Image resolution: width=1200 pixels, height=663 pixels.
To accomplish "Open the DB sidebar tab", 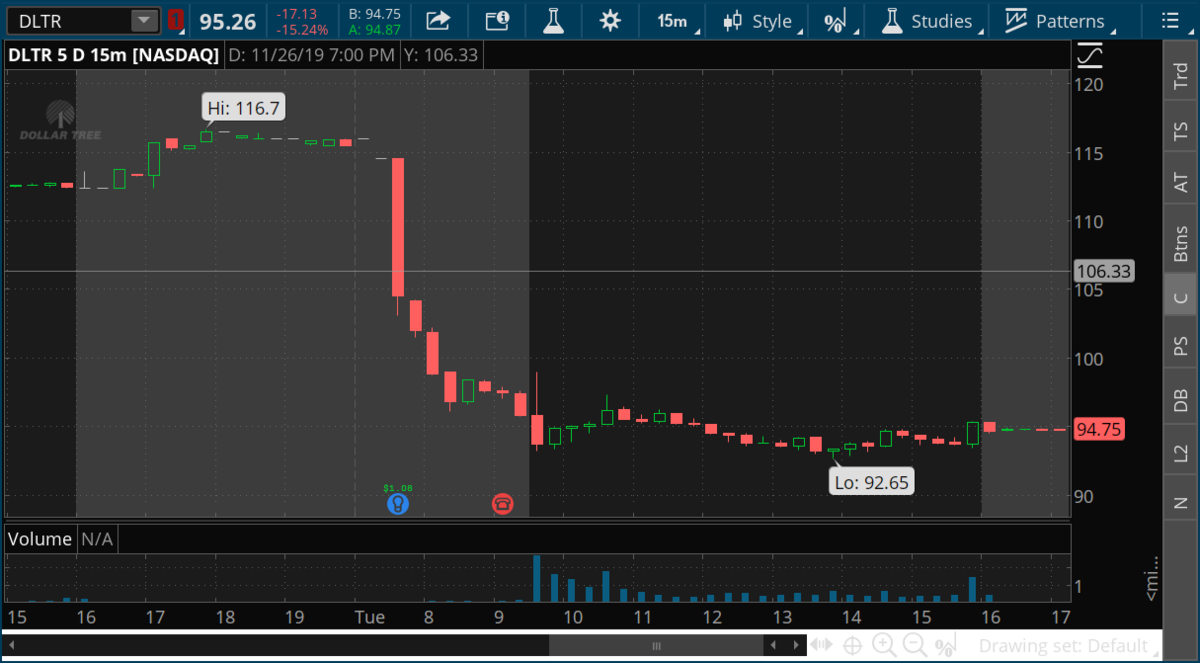I will point(1181,400).
